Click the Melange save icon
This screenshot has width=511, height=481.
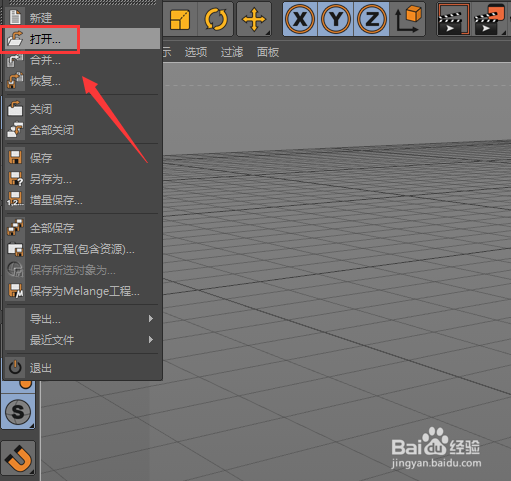tap(16, 291)
